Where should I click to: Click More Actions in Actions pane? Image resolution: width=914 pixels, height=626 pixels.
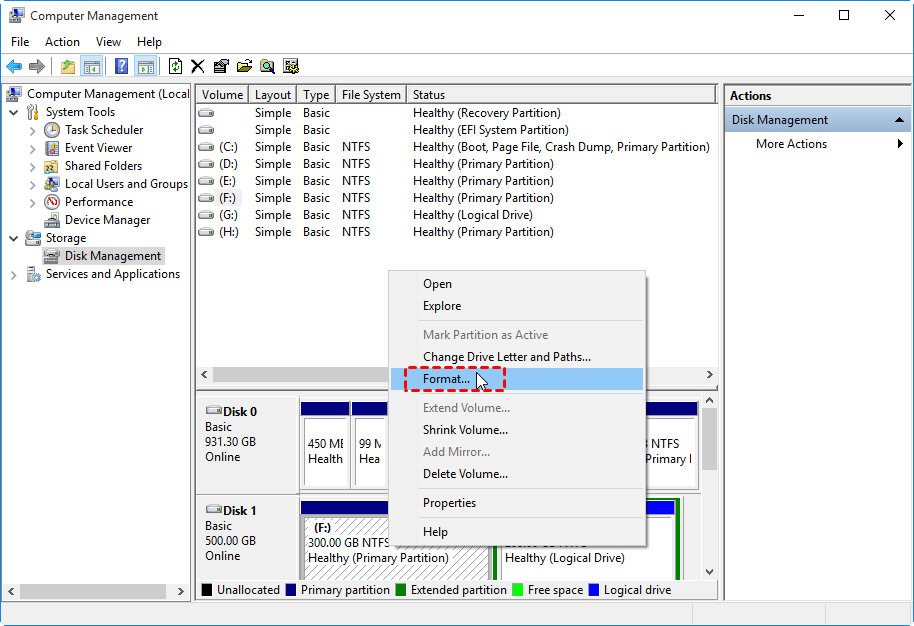pyautogui.click(x=792, y=143)
